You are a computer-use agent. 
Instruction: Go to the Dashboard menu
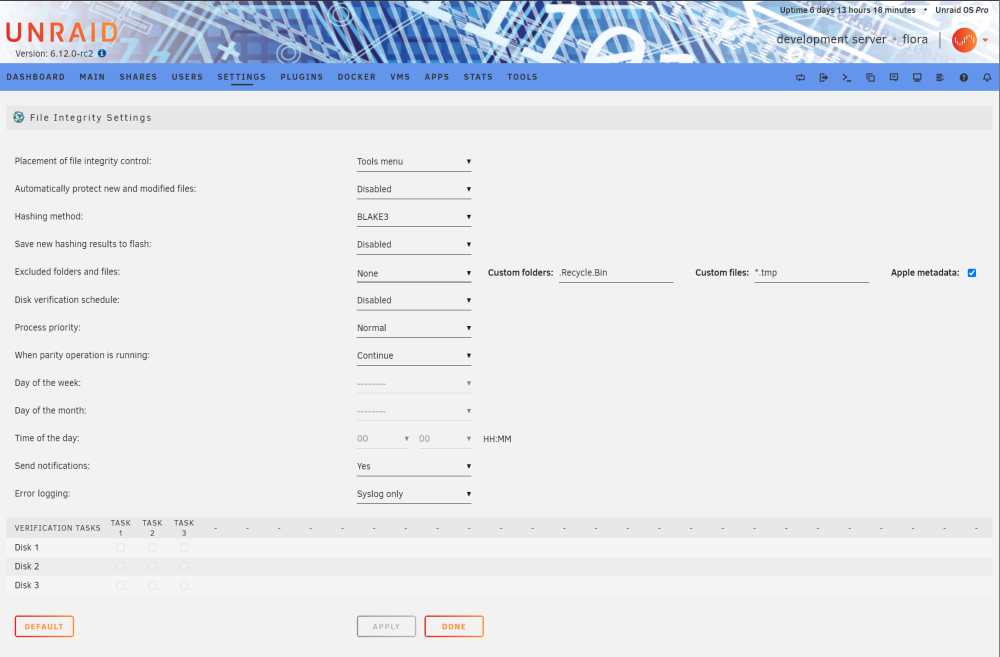pyautogui.click(x=36, y=77)
